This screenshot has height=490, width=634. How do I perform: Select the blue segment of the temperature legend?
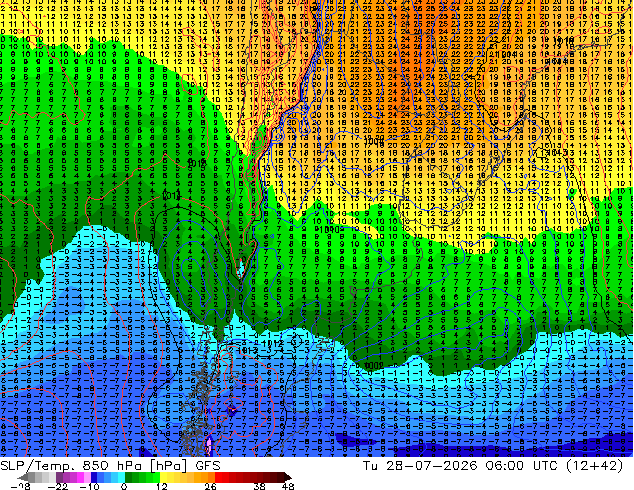108,477
